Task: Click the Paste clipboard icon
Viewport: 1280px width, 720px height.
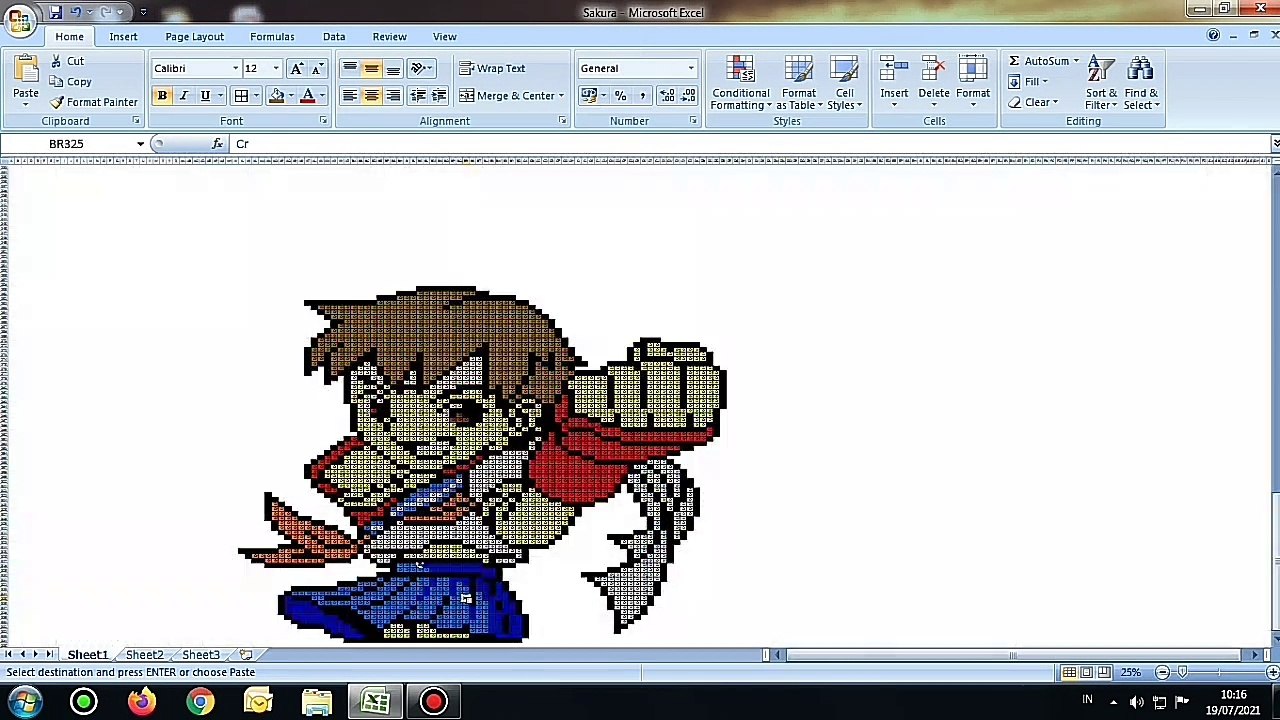Action: [x=26, y=69]
